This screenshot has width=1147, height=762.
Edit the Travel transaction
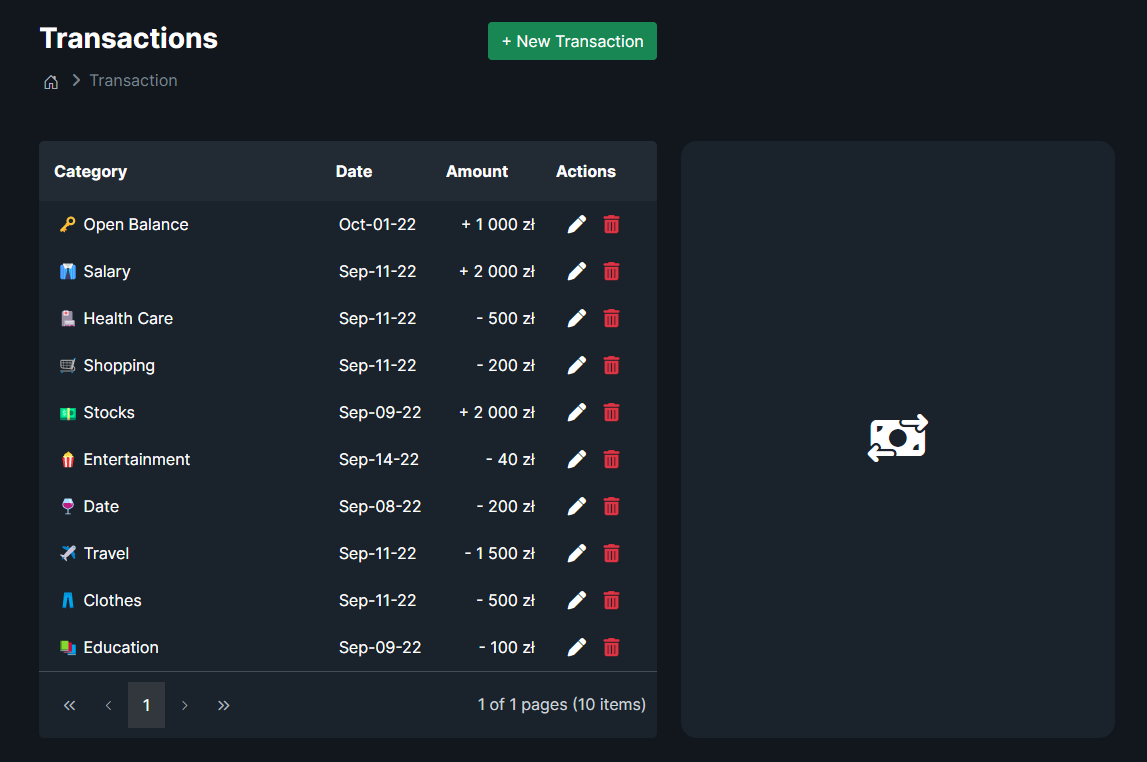tap(576, 553)
